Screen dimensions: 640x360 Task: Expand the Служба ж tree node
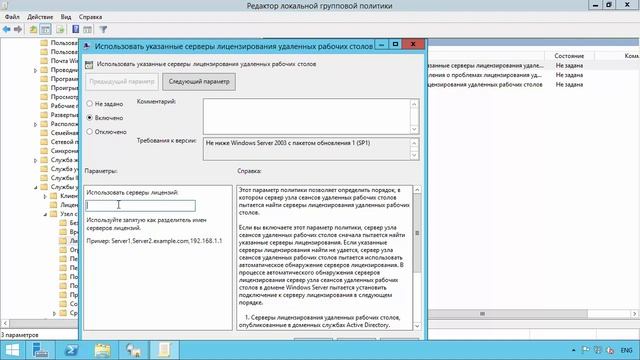(36, 160)
